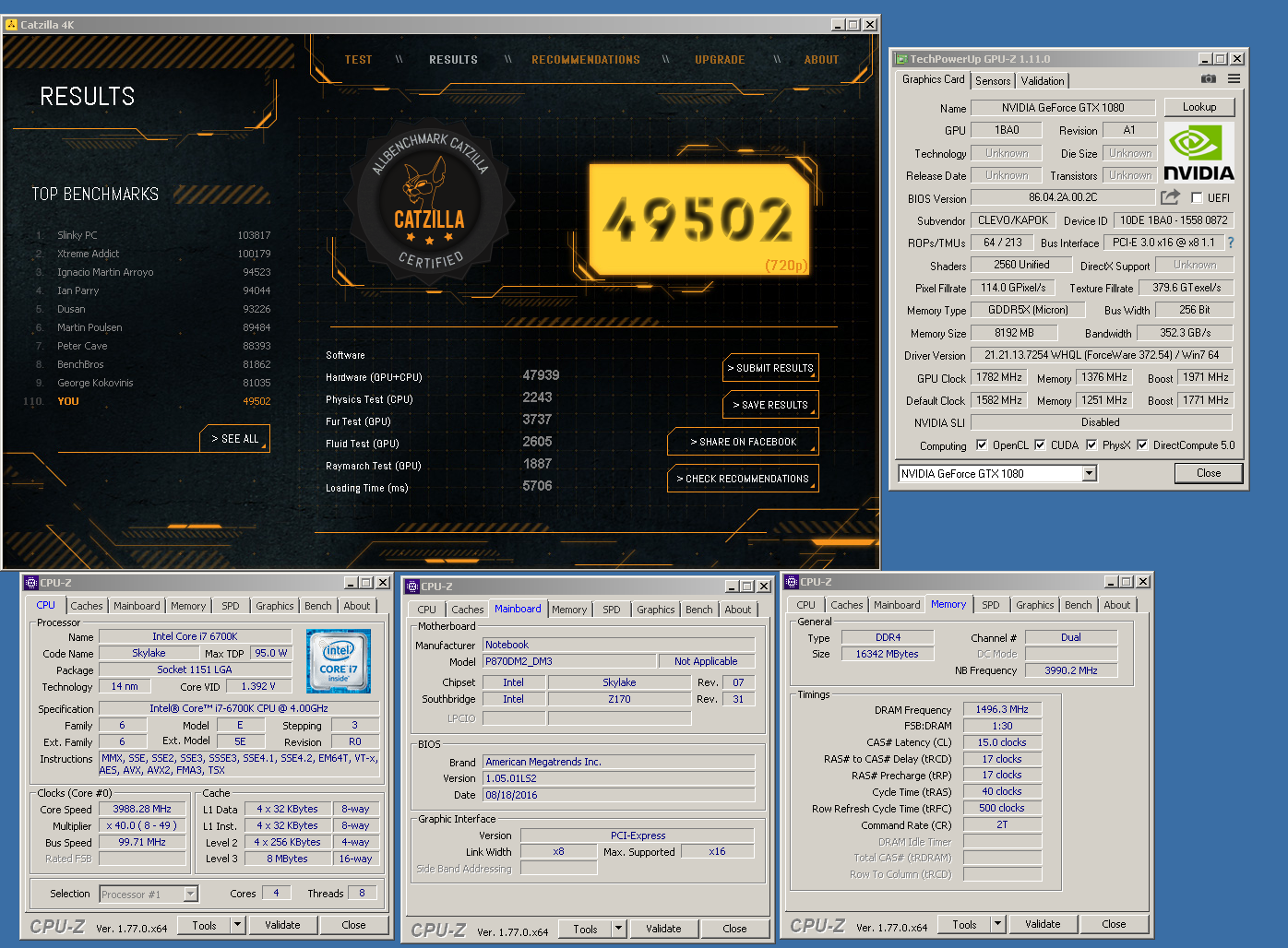
Task: Click SAVE RESULTS button
Action: (x=770, y=405)
